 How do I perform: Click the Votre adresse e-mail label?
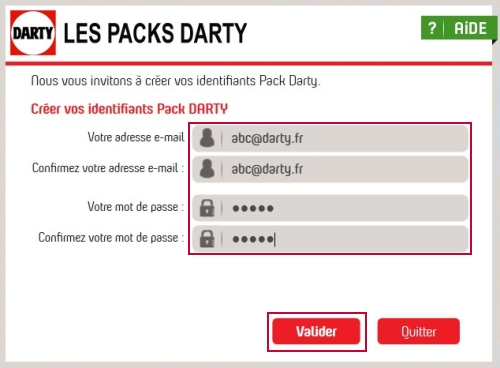[x=136, y=137]
